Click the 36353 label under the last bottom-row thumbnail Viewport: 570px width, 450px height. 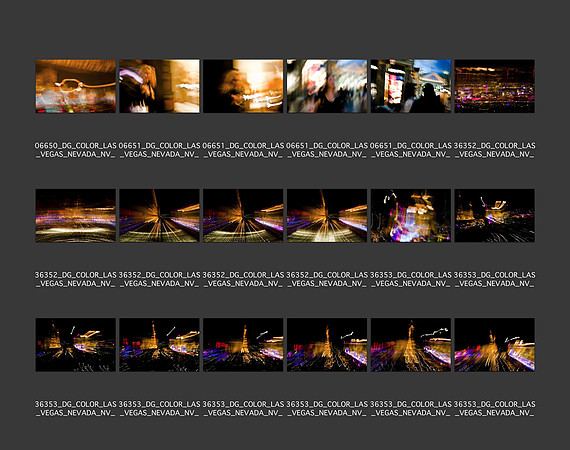[x=494, y=408]
